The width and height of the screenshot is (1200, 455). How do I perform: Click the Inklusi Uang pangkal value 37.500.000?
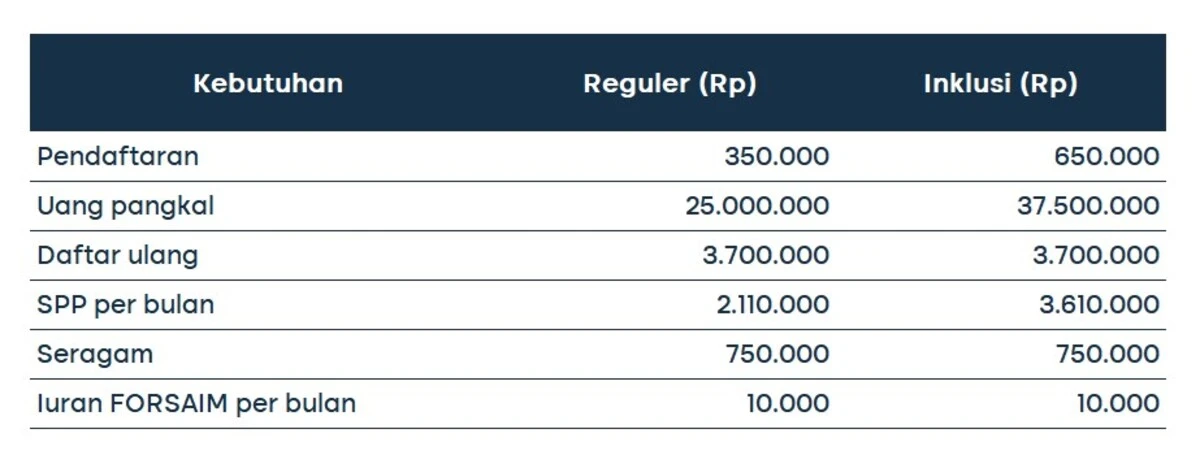[x=1088, y=206]
